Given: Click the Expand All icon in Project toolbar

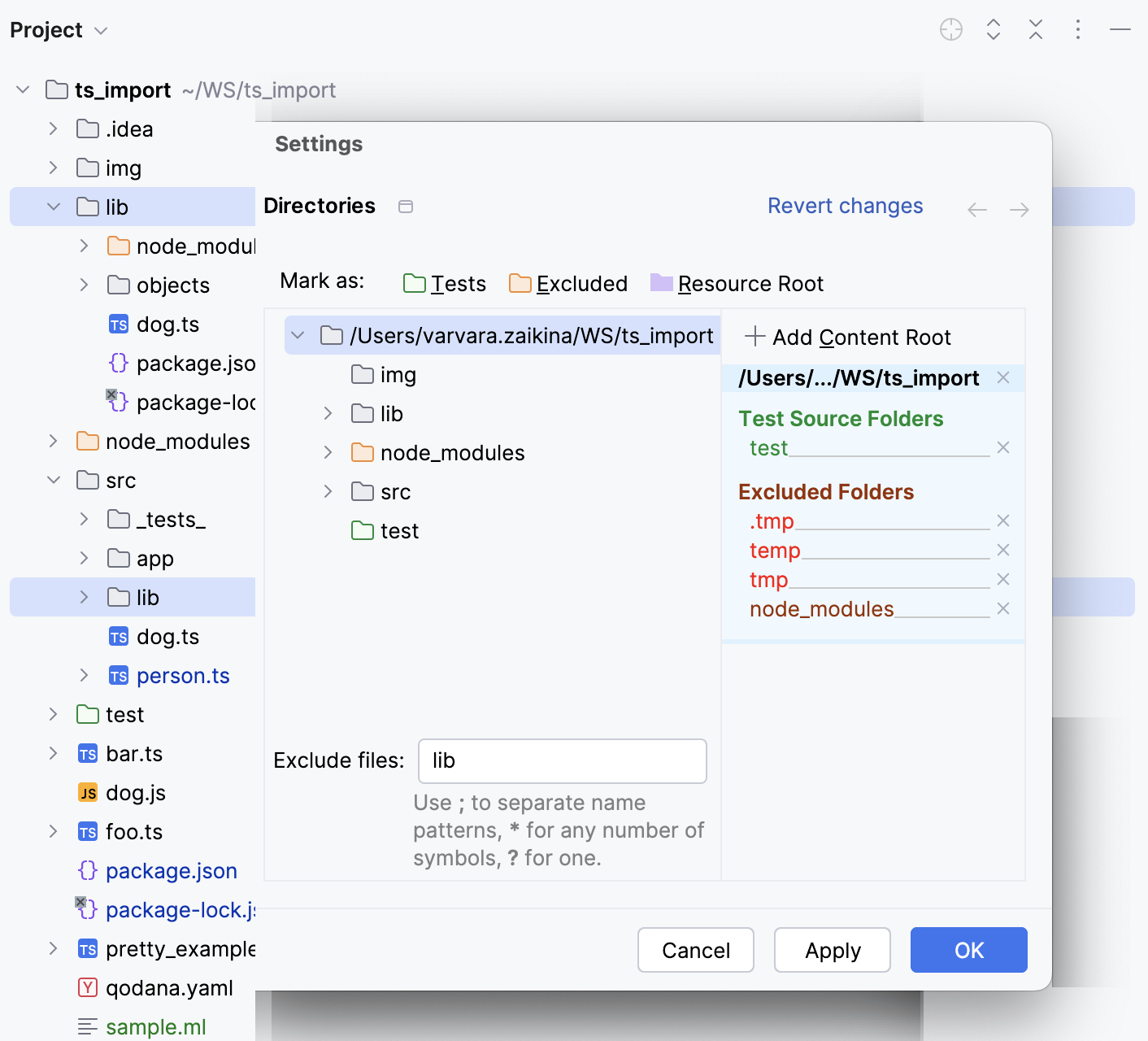Looking at the screenshot, I should click(x=993, y=29).
